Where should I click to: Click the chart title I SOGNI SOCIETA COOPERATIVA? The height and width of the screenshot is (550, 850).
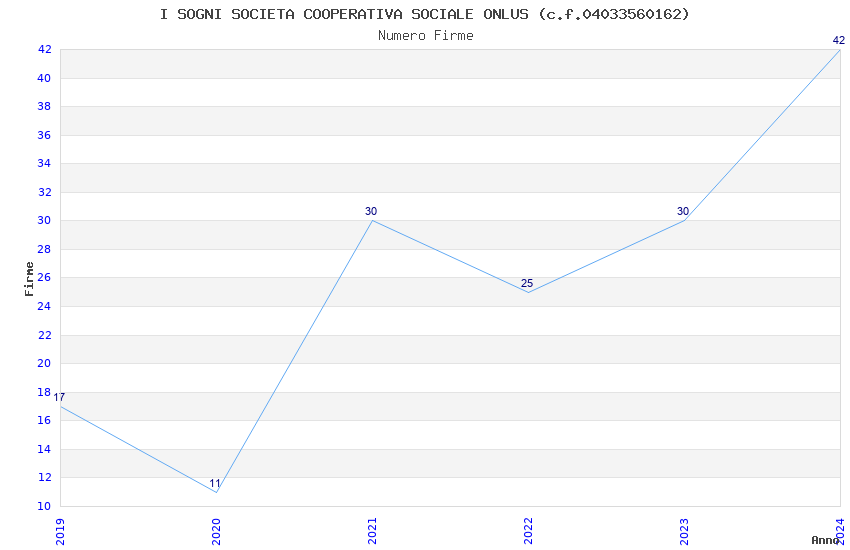click(x=424, y=14)
